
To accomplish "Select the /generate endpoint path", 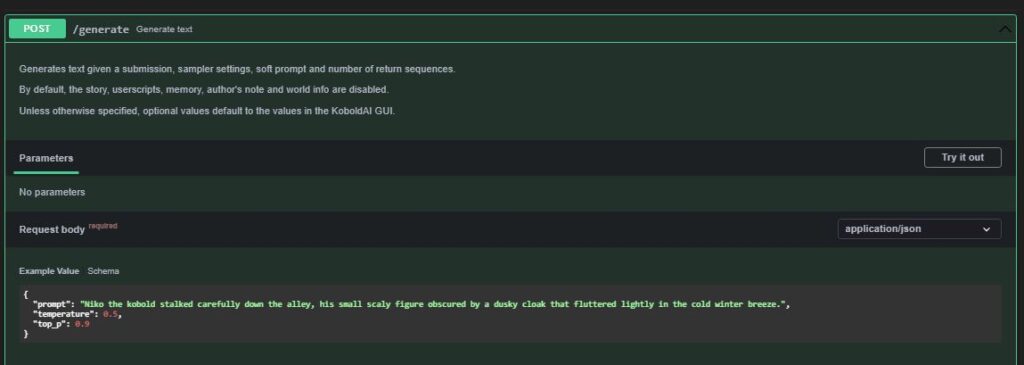I will click(x=101, y=29).
